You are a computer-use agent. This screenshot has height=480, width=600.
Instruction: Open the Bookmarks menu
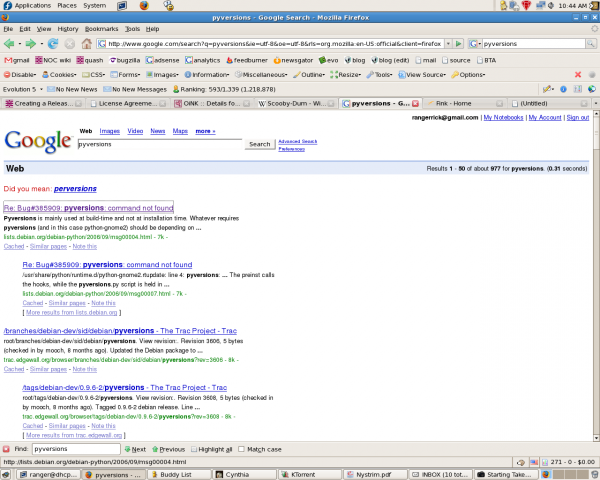[101, 29]
